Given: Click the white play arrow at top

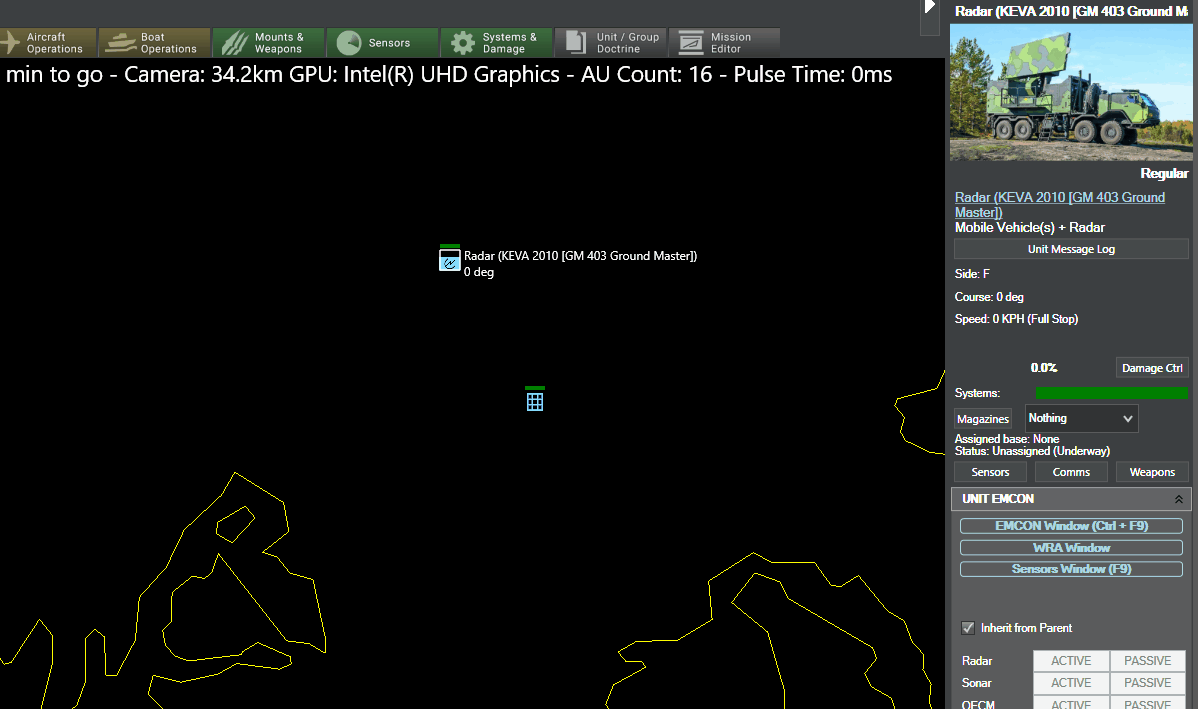Looking at the screenshot, I should click(x=929, y=7).
